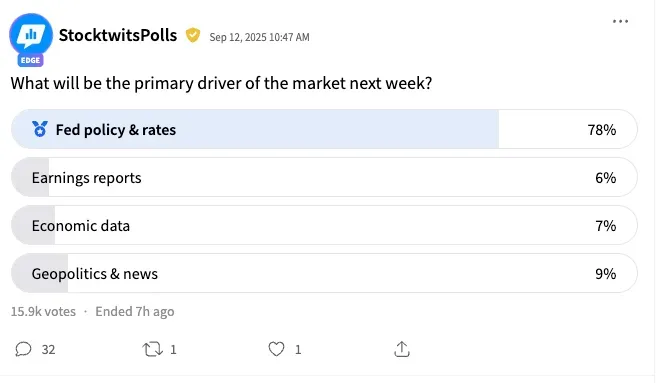Viewport: 660px width, 383px height.
Task: Select the Economic data poll option
Action: [x=324, y=225]
